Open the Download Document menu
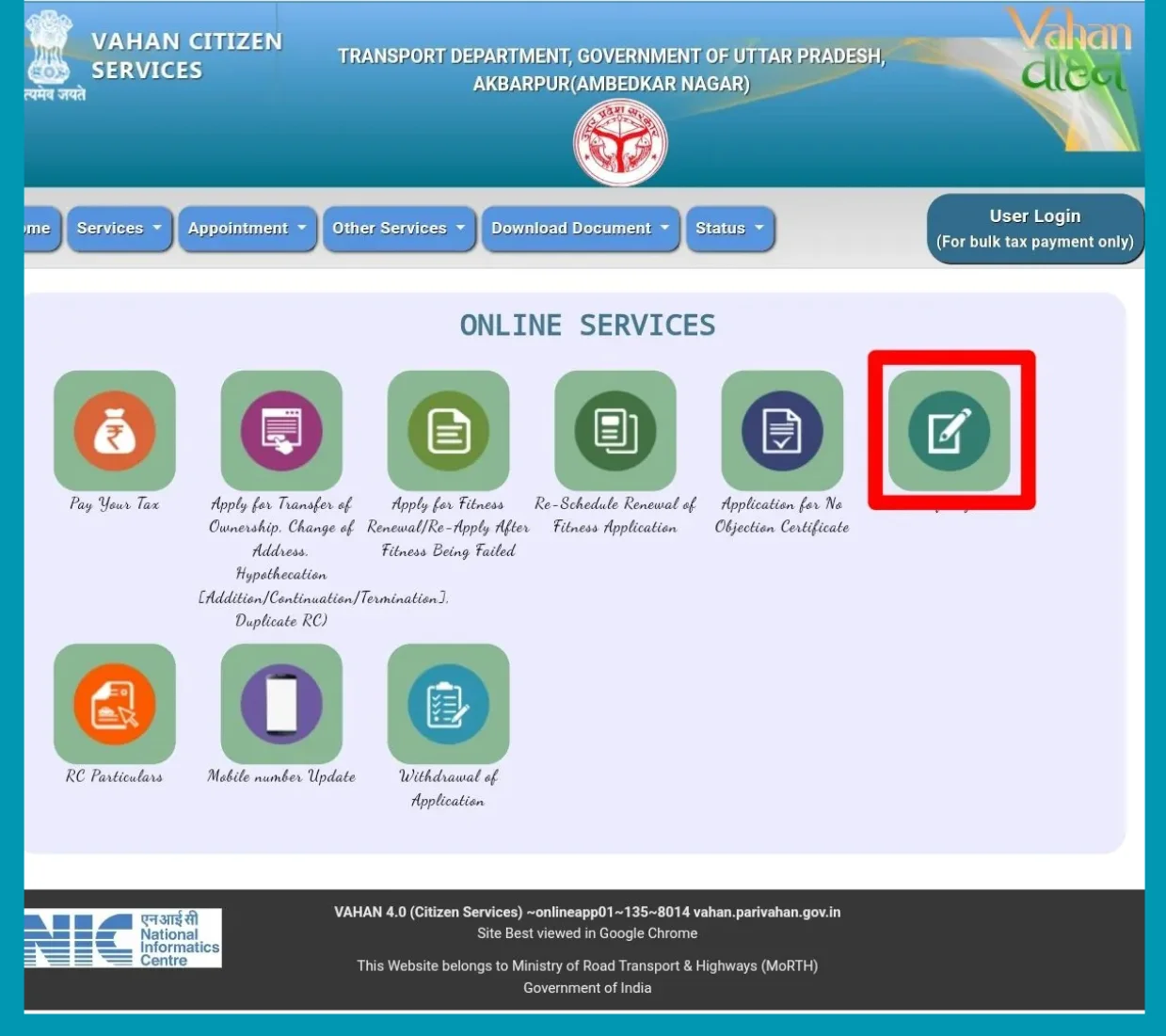 pos(580,229)
